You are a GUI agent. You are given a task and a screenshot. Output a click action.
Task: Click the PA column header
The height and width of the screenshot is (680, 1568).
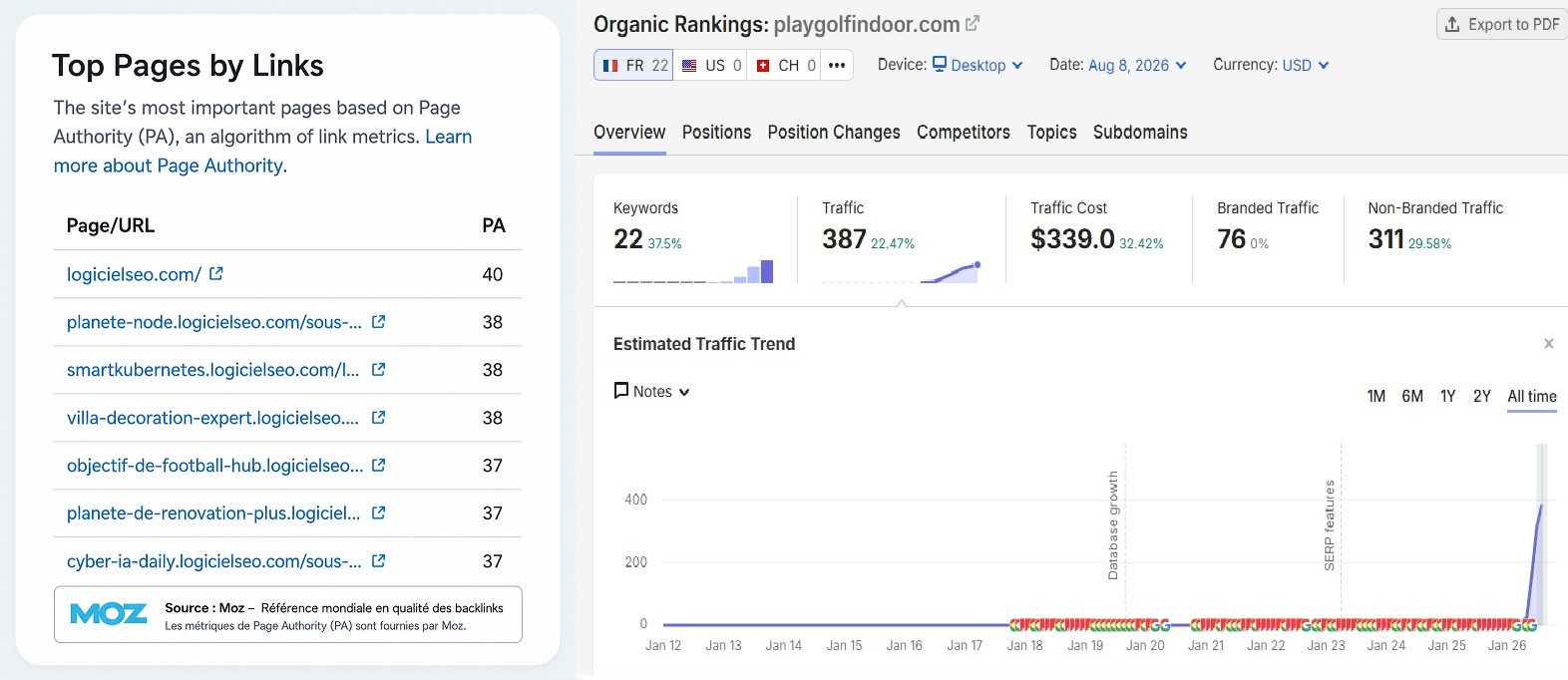[x=494, y=225]
